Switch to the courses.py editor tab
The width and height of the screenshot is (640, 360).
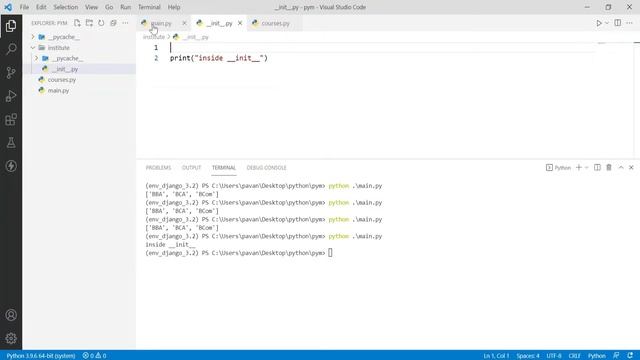(x=276, y=23)
